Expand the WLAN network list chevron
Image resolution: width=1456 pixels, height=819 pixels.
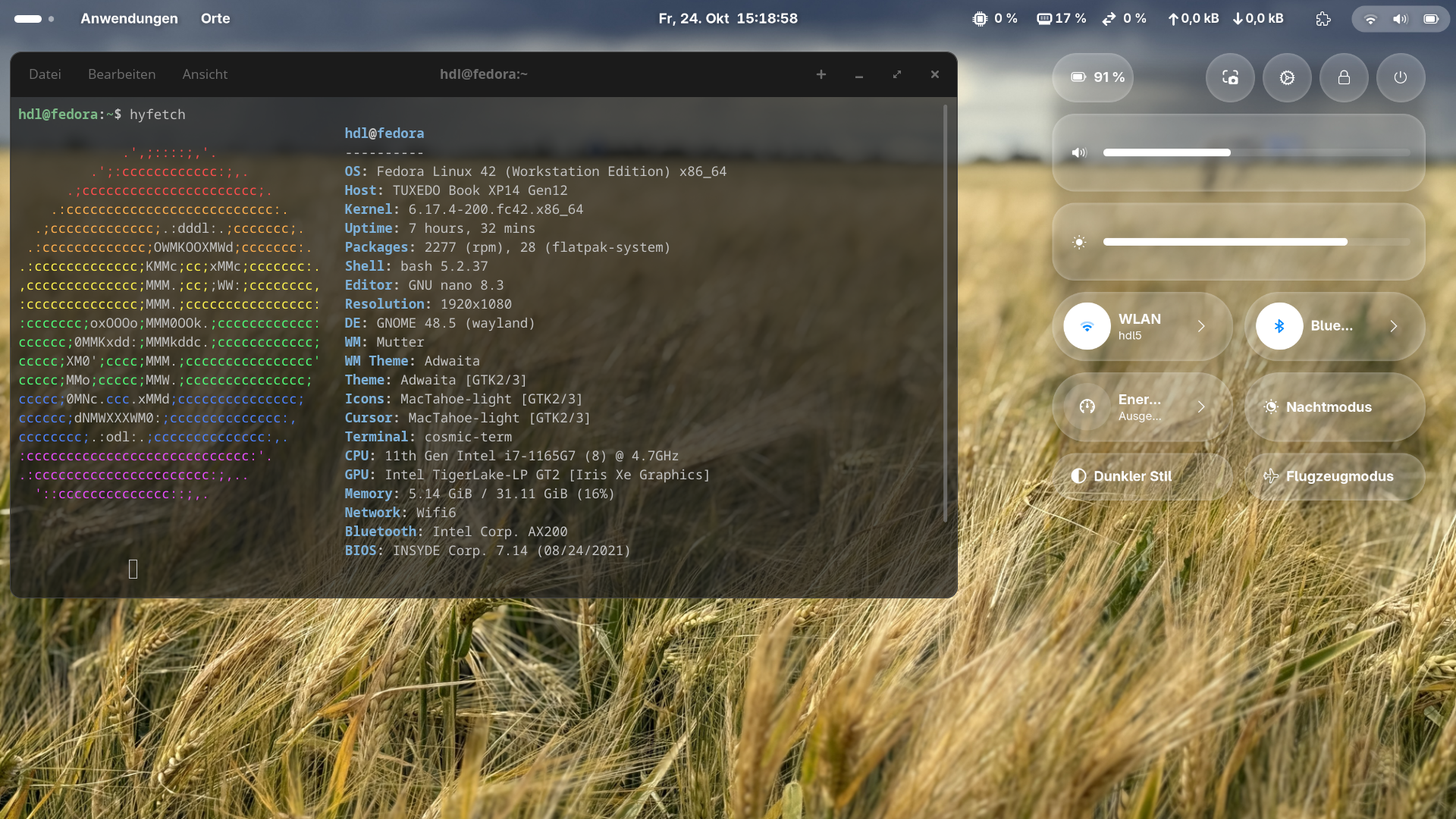(x=1201, y=326)
